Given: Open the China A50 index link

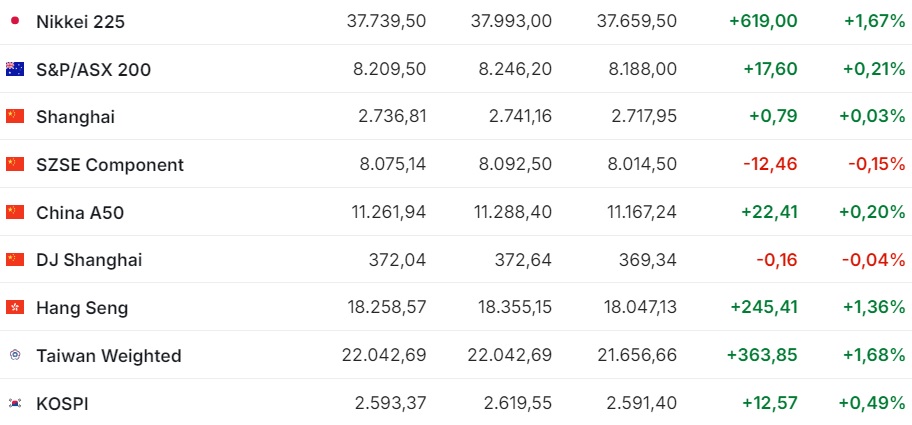Looking at the screenshot, I should coord(80,213).
